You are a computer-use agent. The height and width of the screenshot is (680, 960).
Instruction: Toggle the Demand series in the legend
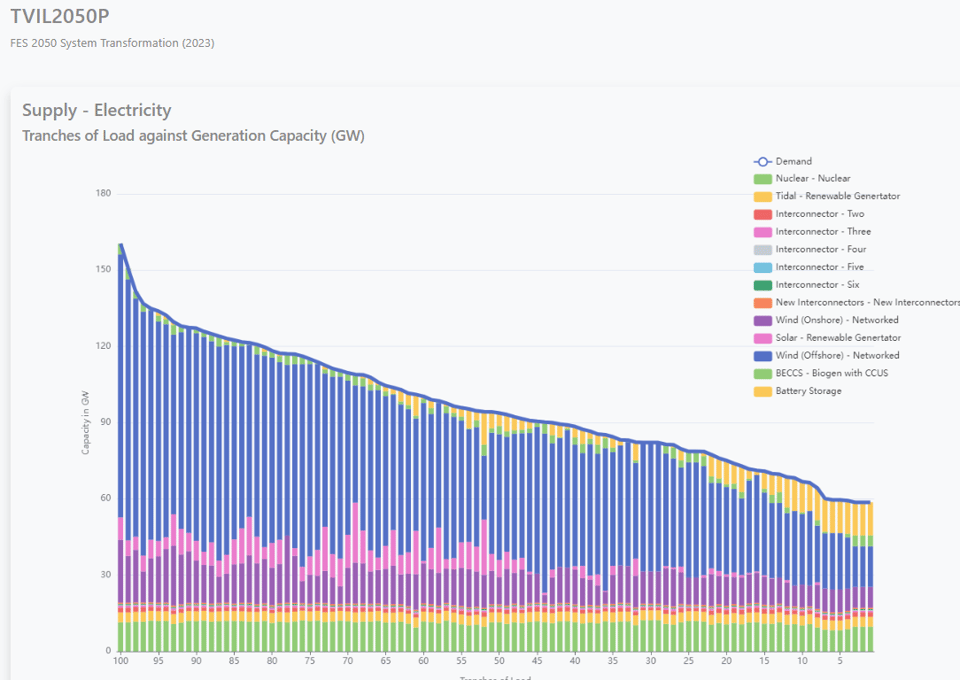[x=782, y=162]
